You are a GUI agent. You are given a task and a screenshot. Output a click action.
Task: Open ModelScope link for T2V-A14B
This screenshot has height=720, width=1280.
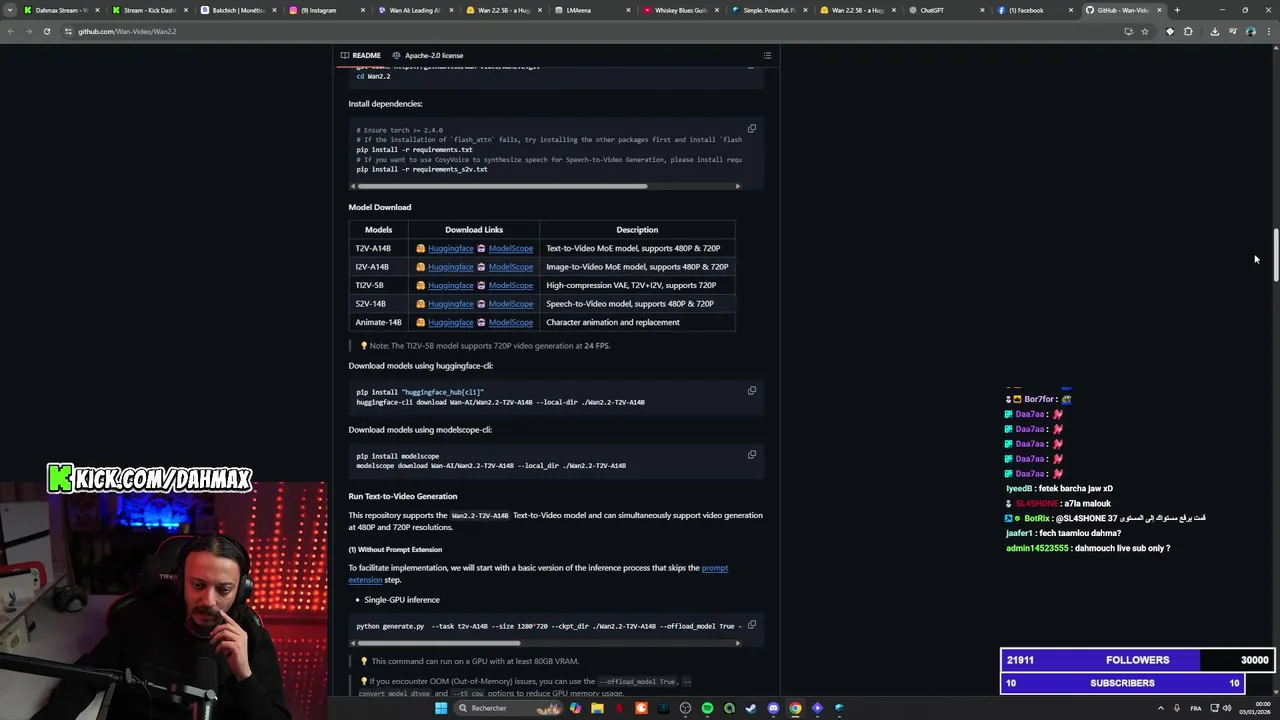click(510, 248)
